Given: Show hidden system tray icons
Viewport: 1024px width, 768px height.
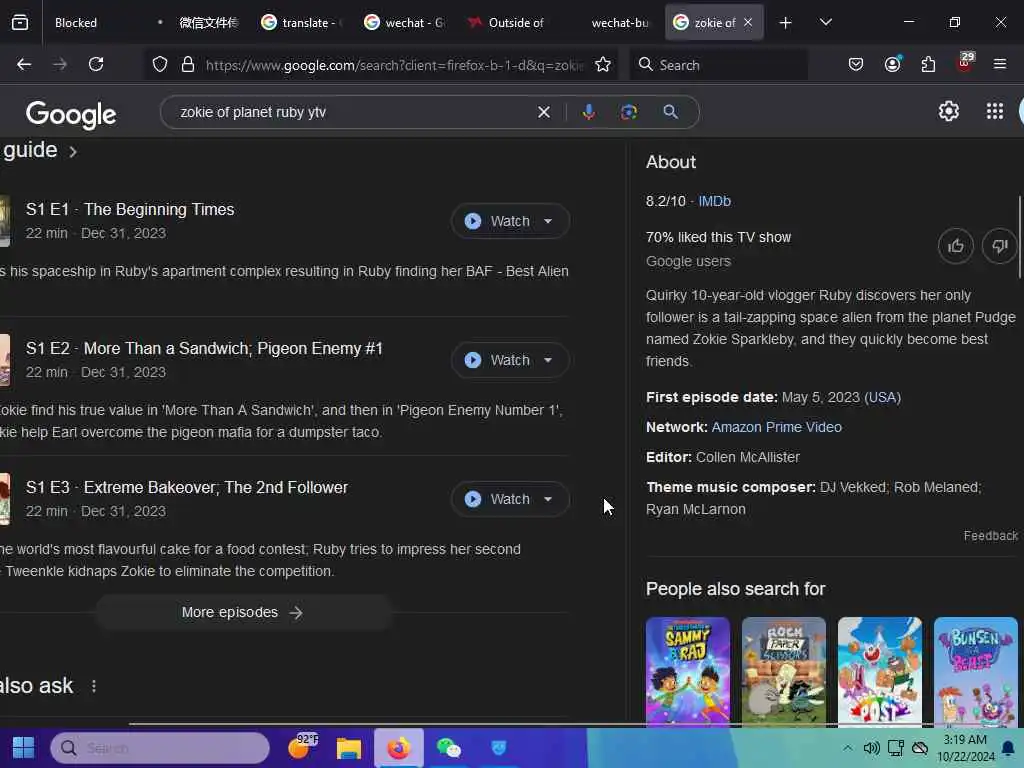Looking at the screenshot, I should tap(847, 748).
